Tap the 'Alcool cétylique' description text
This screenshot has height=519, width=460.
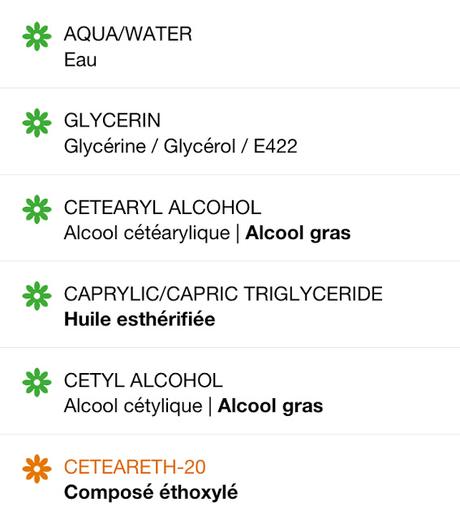133,406
